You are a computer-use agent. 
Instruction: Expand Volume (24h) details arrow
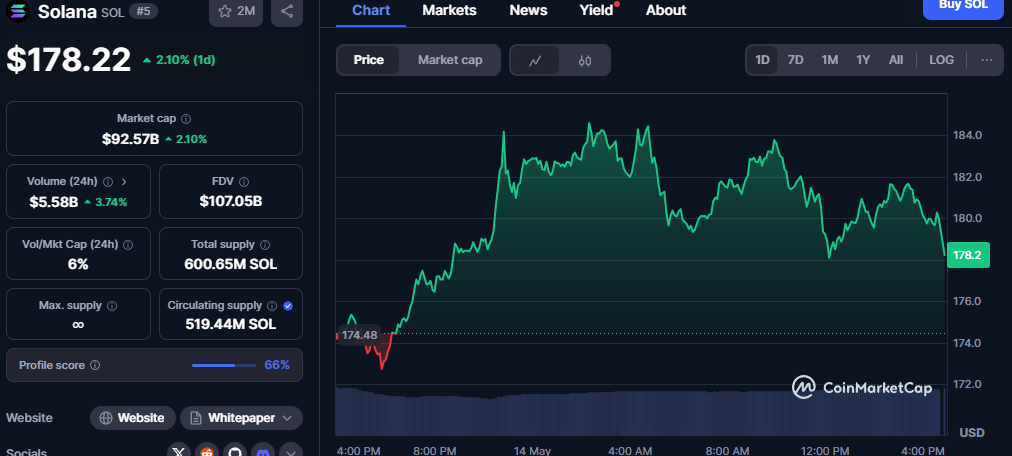tap(124, 182)
